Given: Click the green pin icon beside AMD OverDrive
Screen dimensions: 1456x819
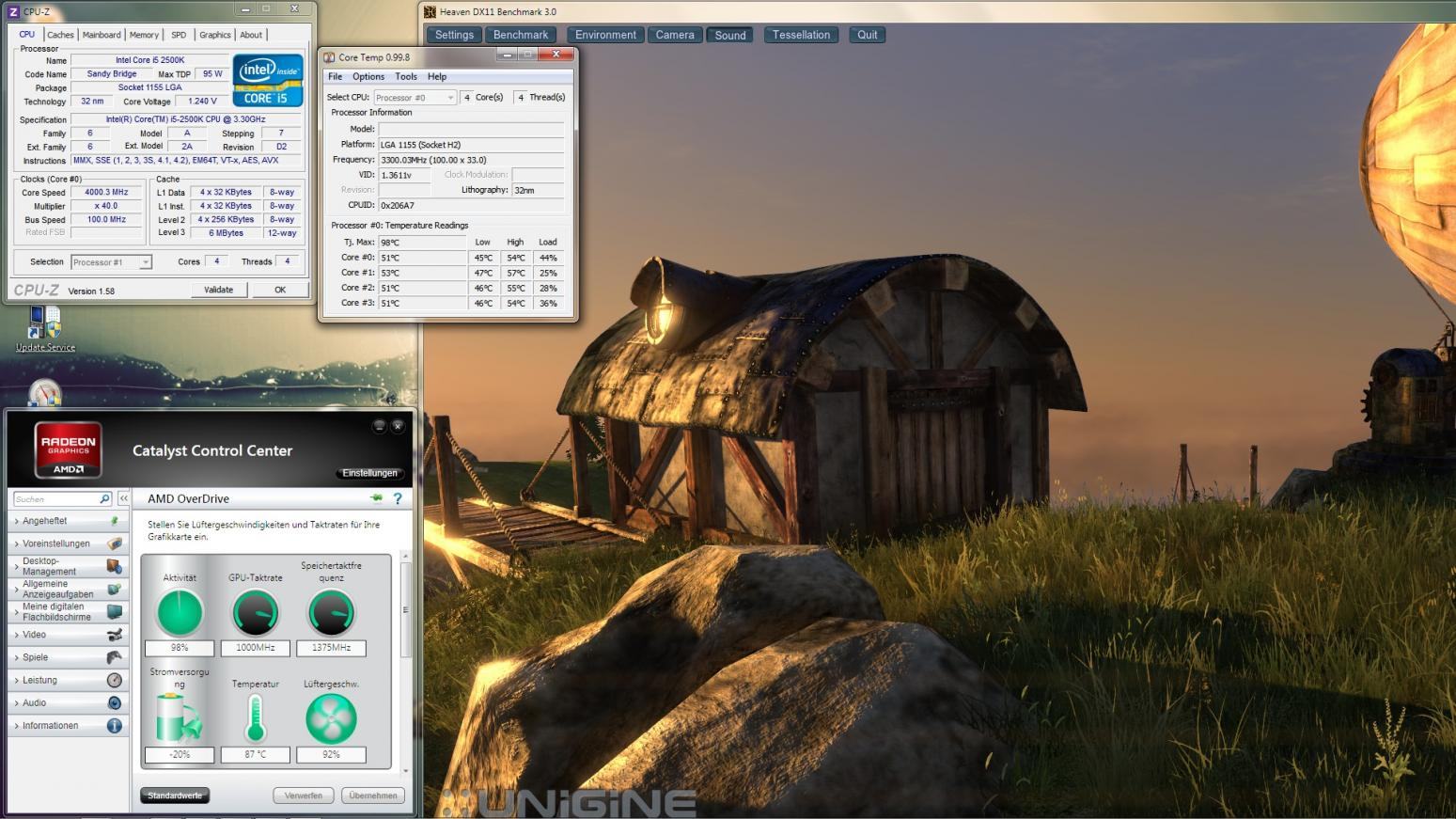Looking at the screenshot, I should 377,498.
